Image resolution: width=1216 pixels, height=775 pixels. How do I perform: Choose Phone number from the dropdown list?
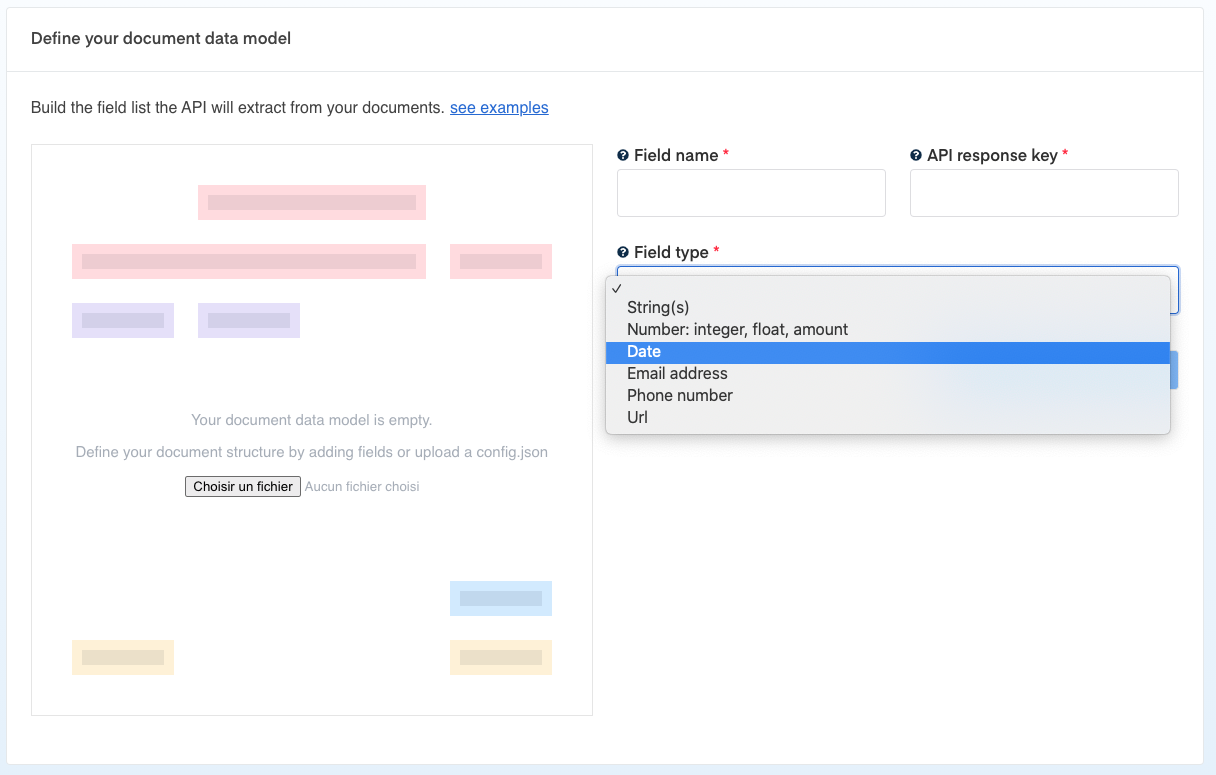(680, 395)
